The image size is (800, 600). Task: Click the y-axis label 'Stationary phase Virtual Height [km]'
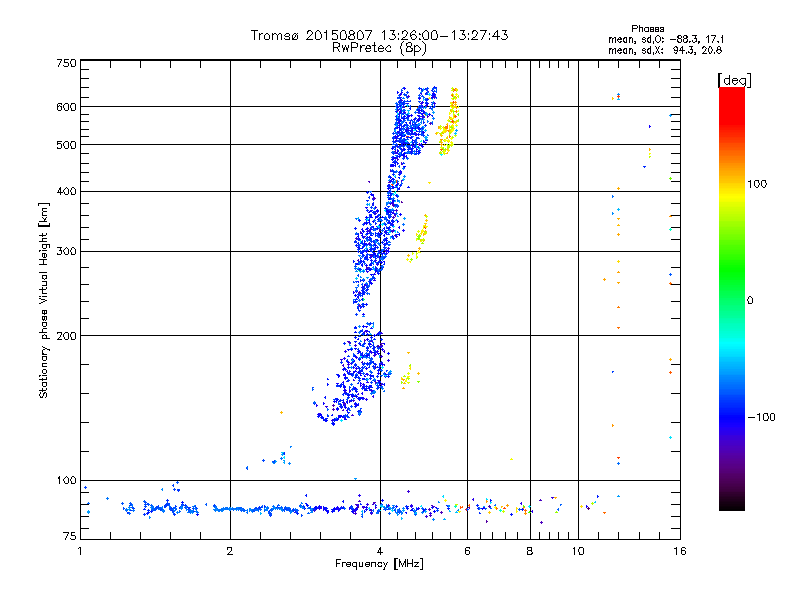point(44,300)
